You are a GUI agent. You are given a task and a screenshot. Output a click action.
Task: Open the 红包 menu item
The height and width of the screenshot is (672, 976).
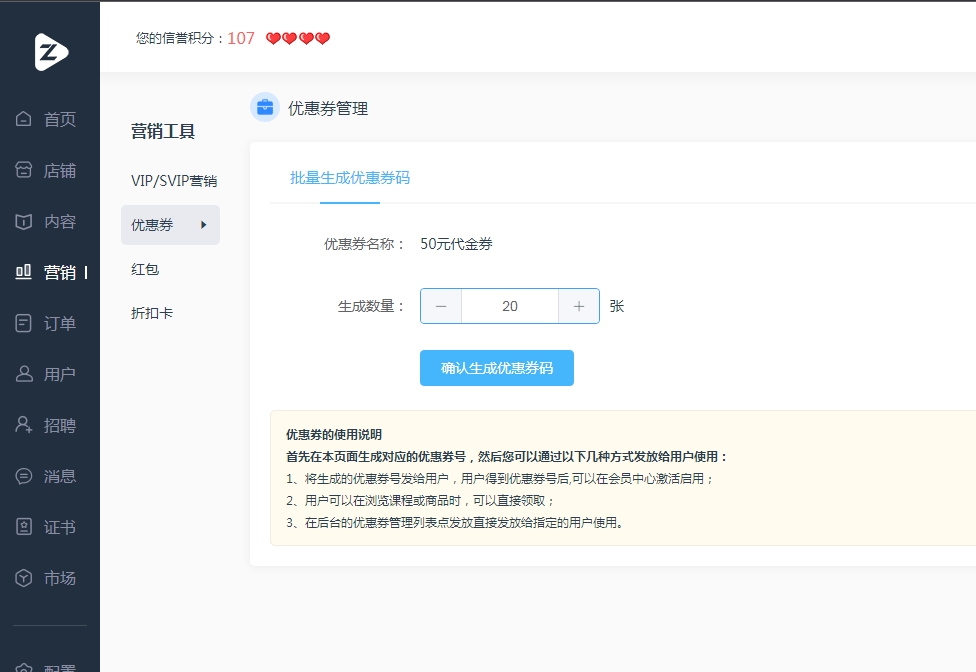tap(145, 269)
